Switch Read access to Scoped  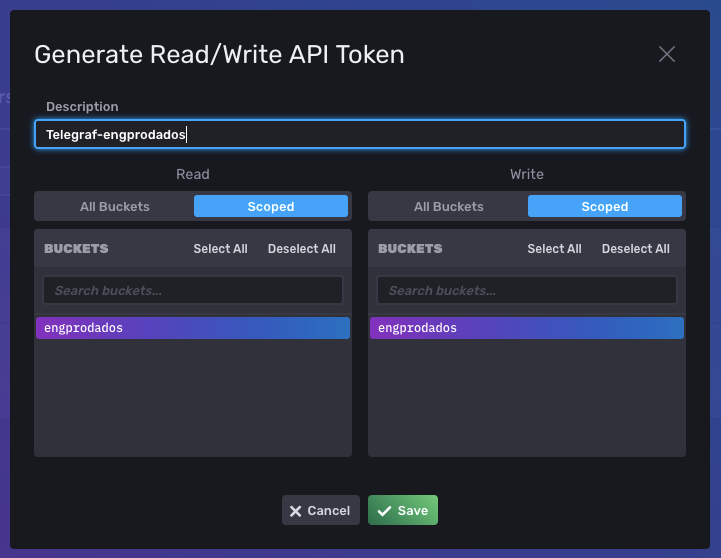click(x=271, y=207)
